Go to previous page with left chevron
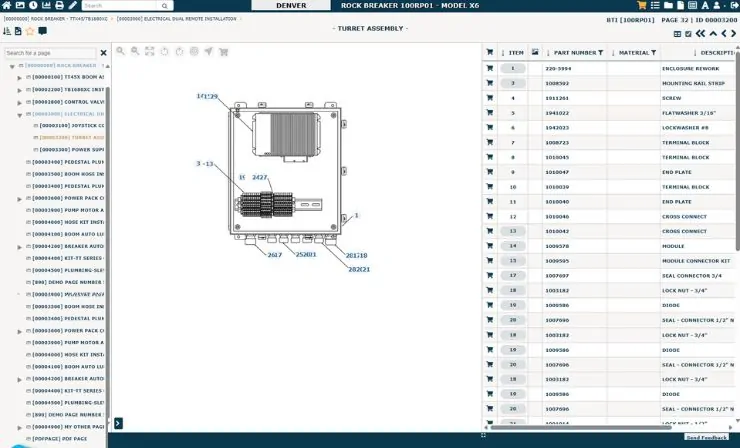This screenshot has height=448, width=740. (x=724, y=34)
